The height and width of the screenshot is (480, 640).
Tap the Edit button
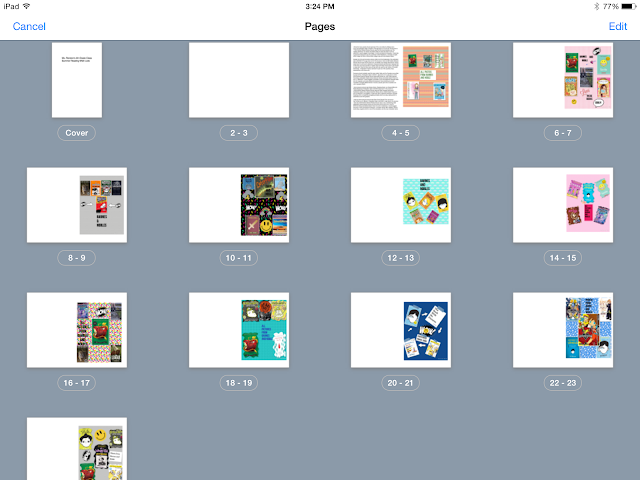click(x=618, y=27)
